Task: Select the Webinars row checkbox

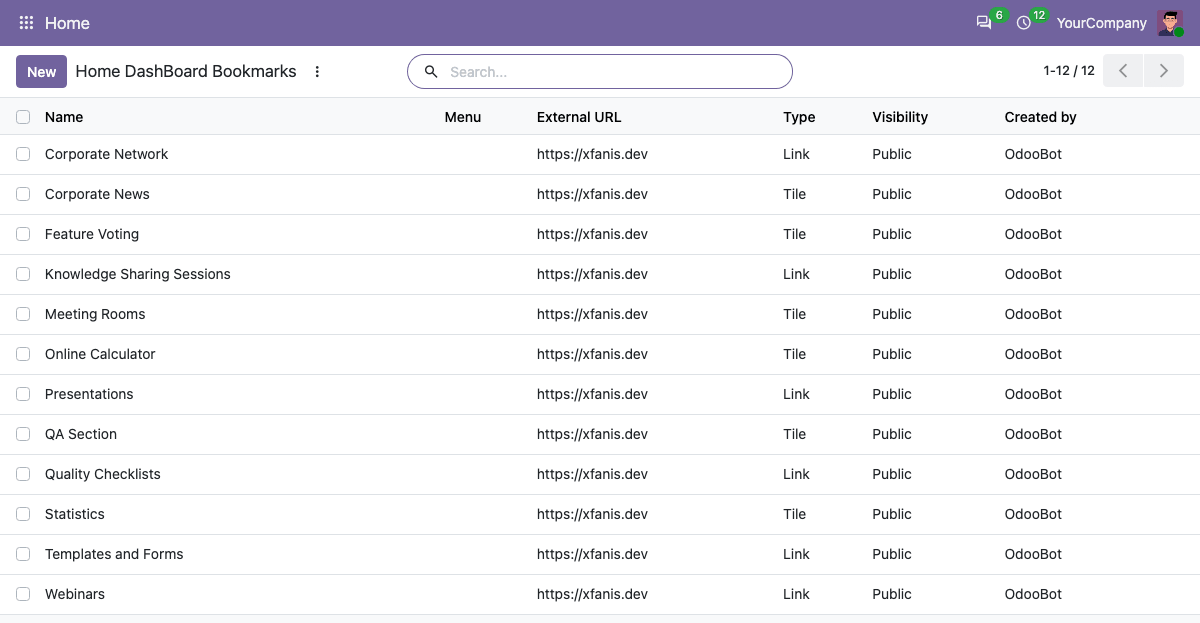Action: point(23,594)
